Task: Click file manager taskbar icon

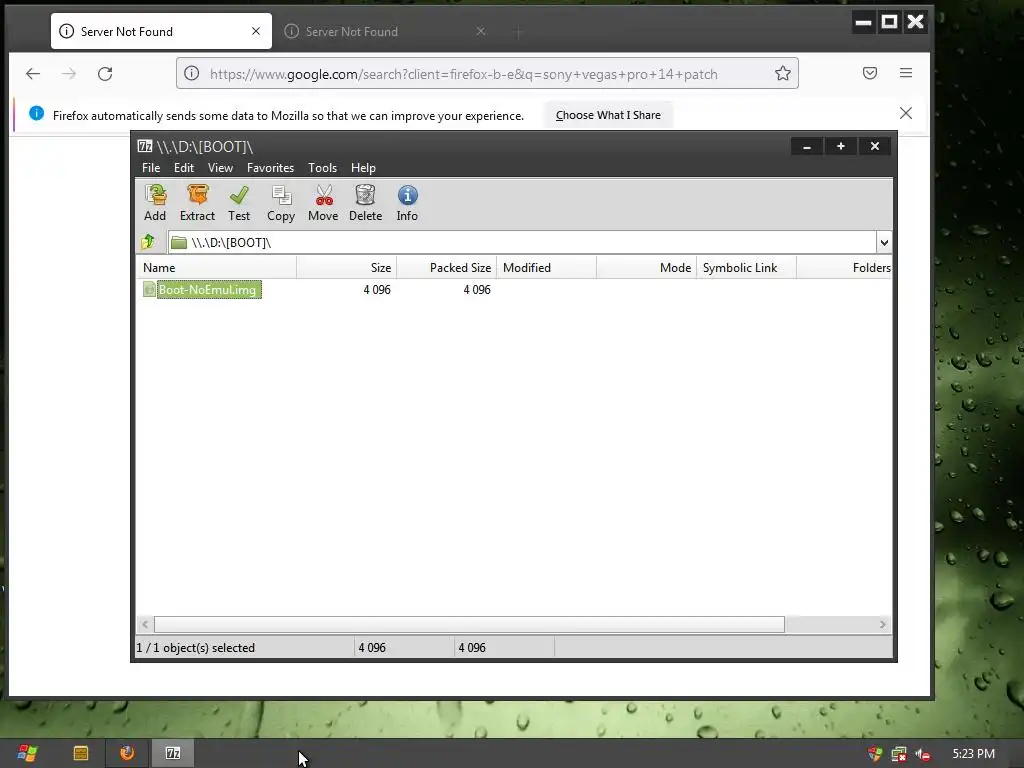Action: (81, 753)
